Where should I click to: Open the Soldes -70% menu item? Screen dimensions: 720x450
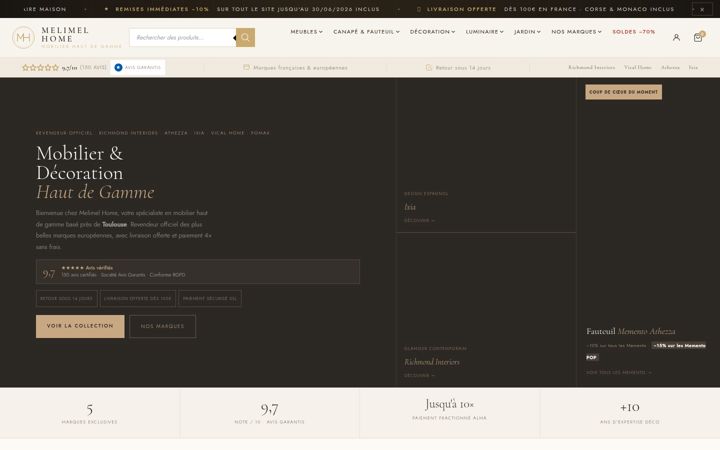pos(634,32)
